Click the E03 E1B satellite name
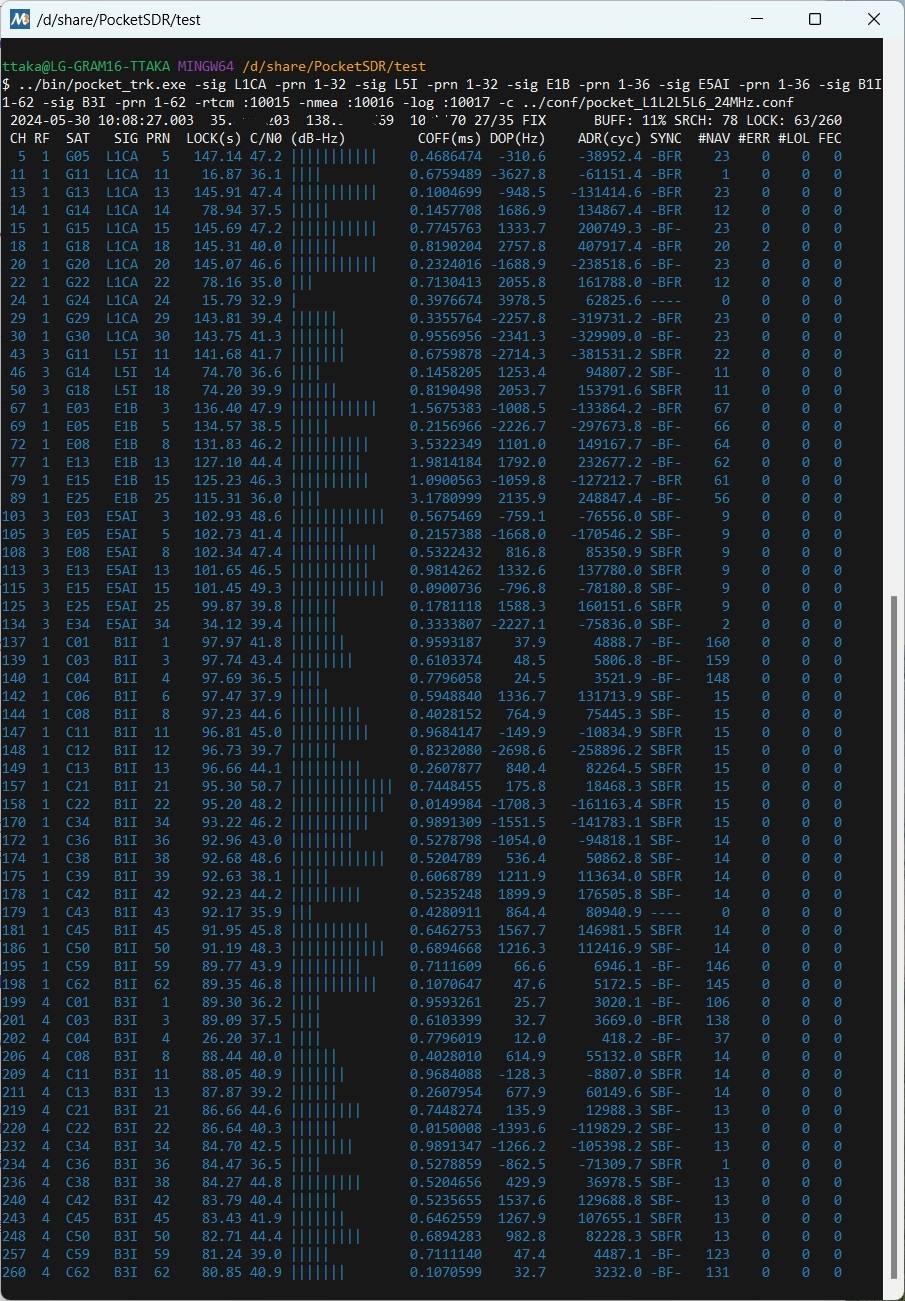Viewport: 905px width, 1301px height. point(77,408)
